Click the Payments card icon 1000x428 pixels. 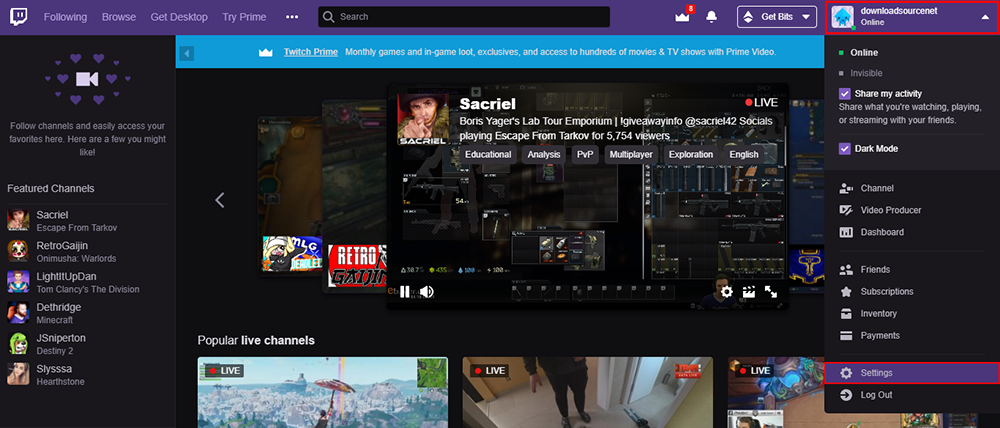[846, 336]
